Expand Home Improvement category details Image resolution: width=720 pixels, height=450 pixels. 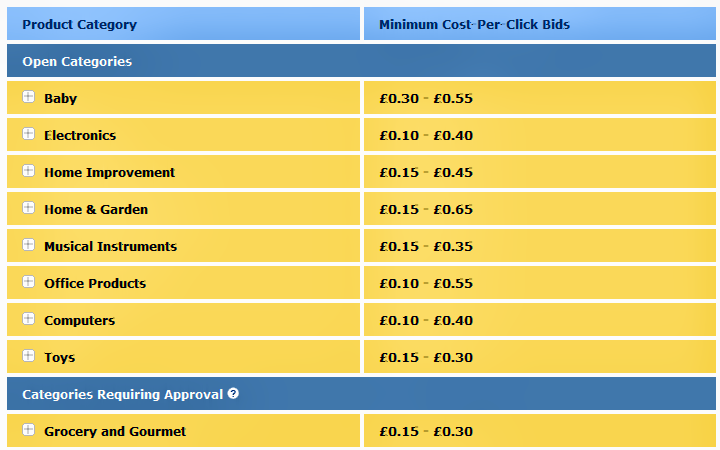28,172
